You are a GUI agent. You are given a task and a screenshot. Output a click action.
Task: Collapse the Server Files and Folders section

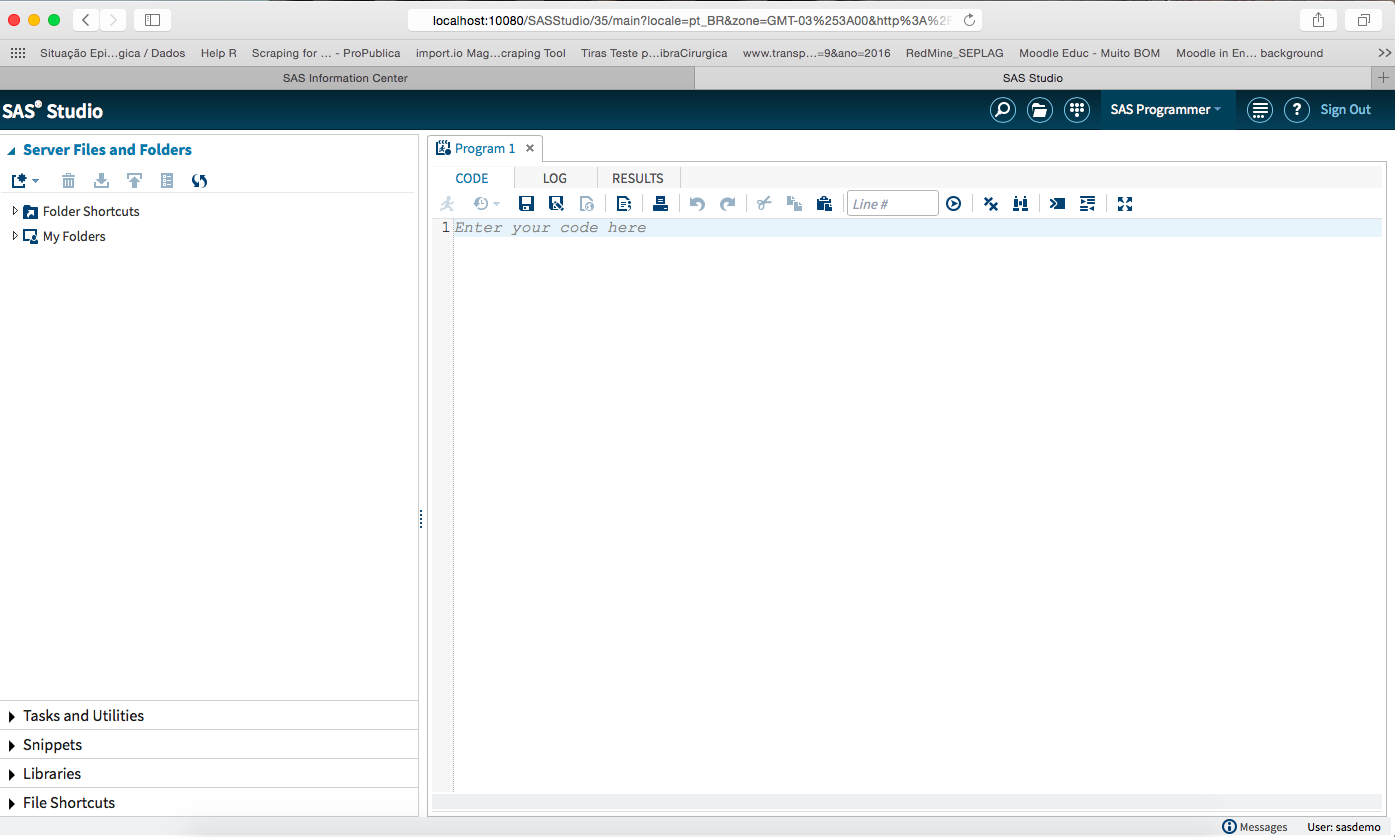click(12, 151)
